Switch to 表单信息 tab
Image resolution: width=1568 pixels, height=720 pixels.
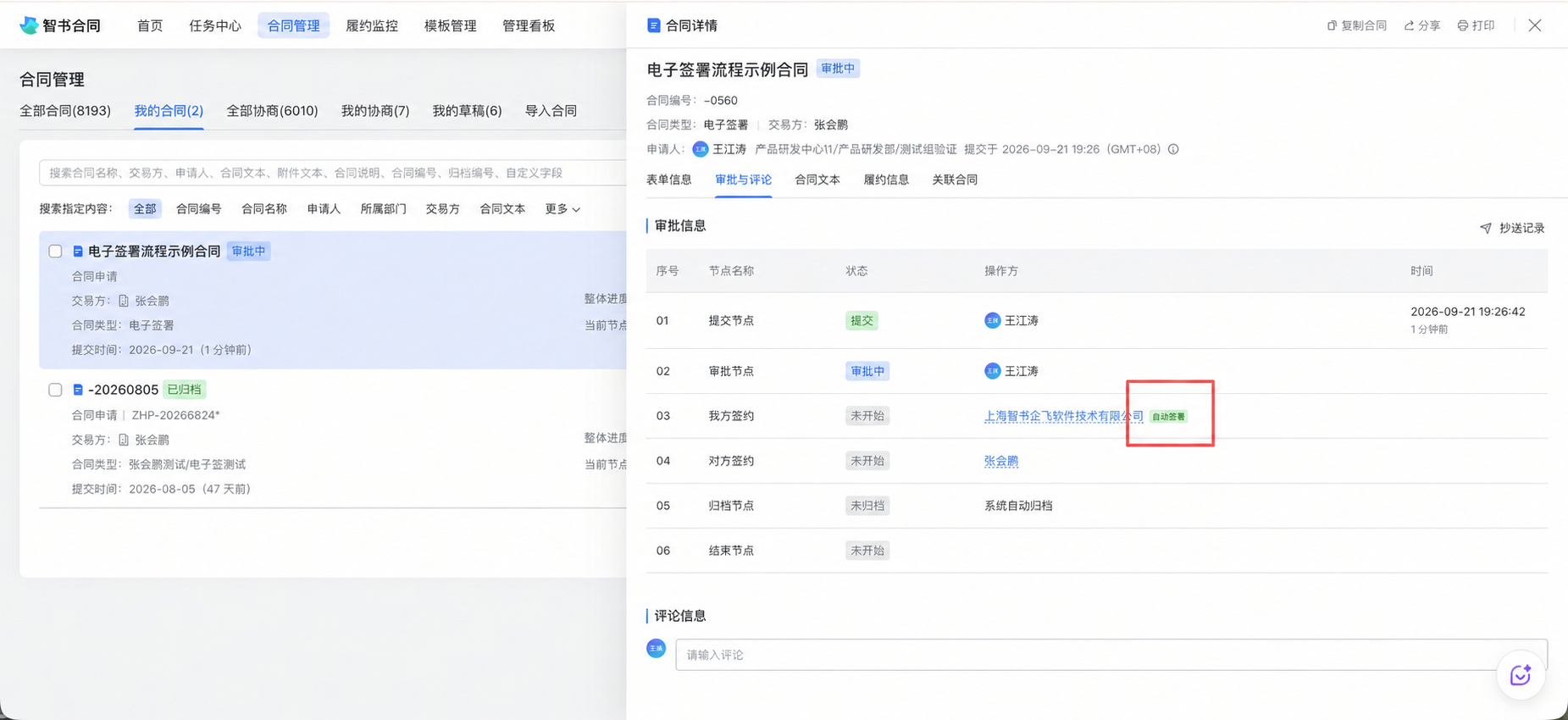point(669,180)
